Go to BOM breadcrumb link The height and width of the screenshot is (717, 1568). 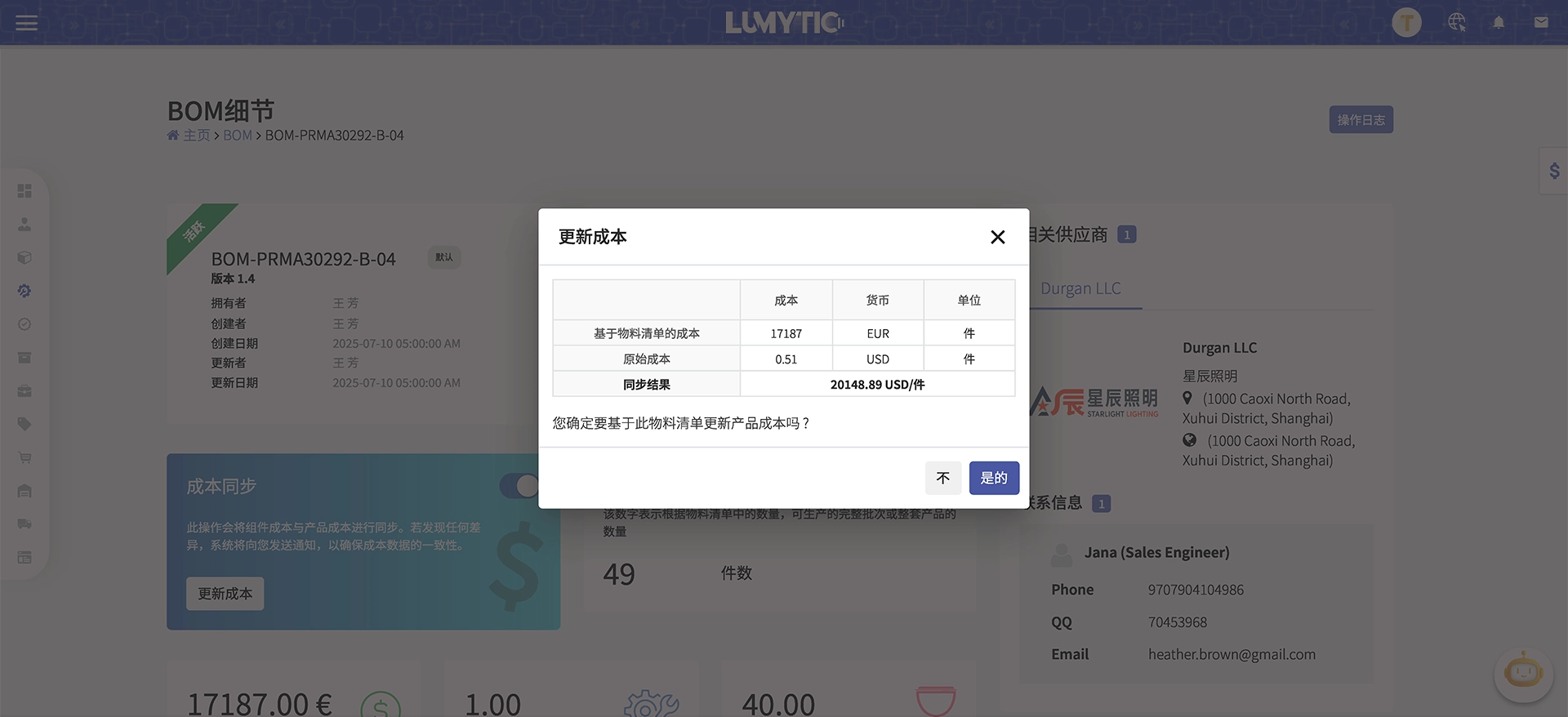(238, 136)
